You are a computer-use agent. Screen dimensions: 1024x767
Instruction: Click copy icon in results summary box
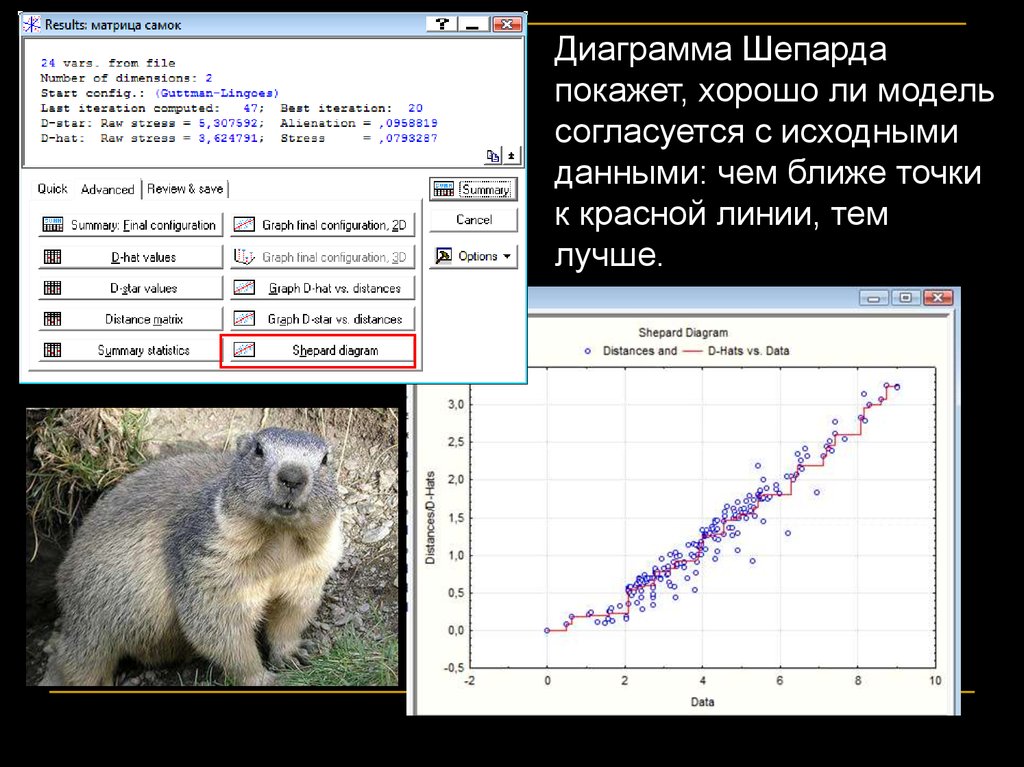(493, 155)
